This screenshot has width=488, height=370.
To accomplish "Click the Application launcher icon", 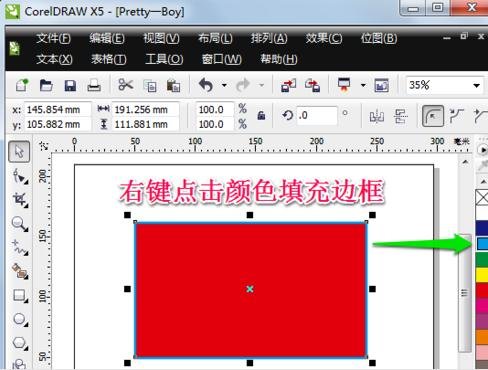I will (x=344, y=85).
